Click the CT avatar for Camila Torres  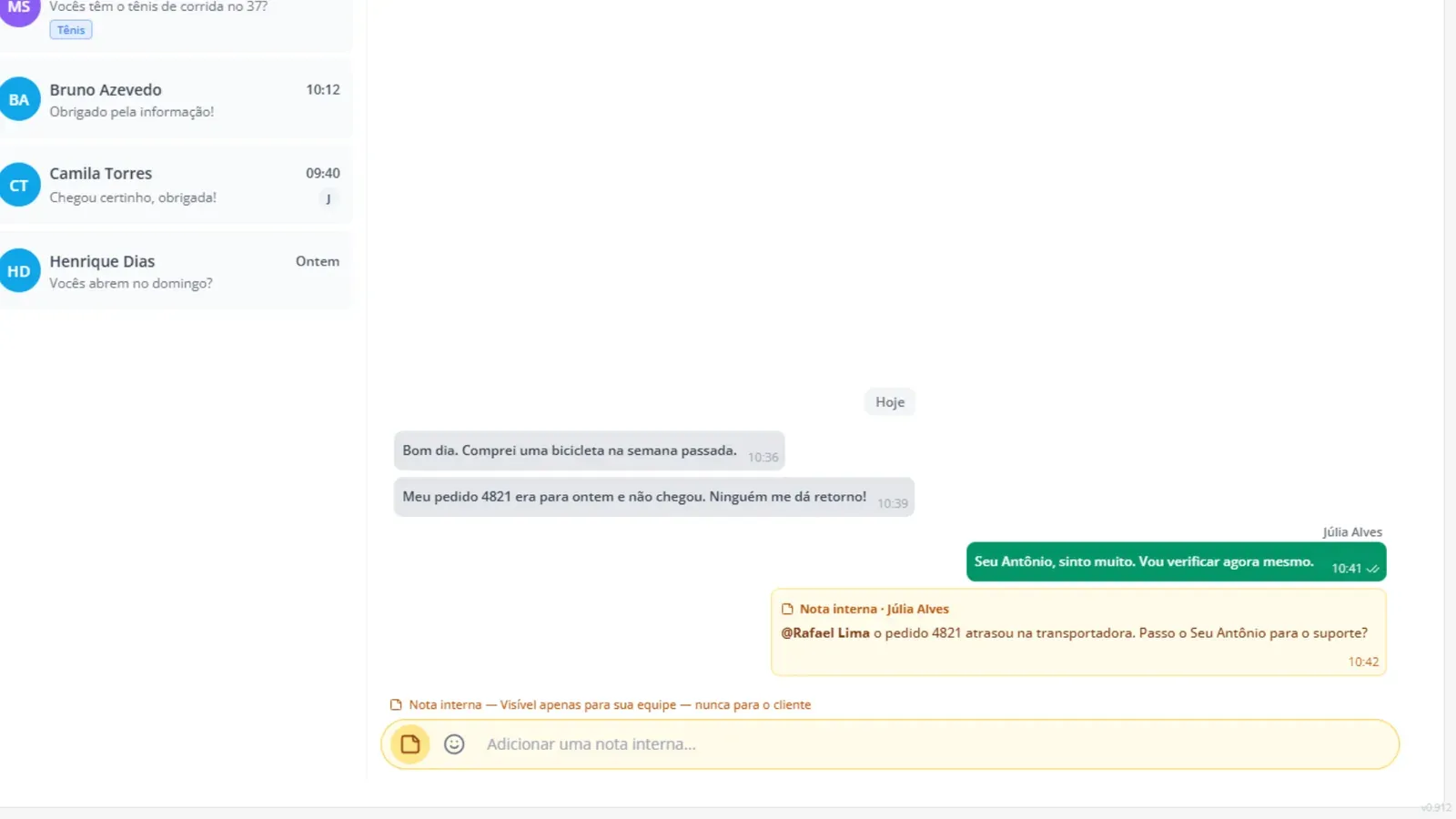[x=19, y=186]
